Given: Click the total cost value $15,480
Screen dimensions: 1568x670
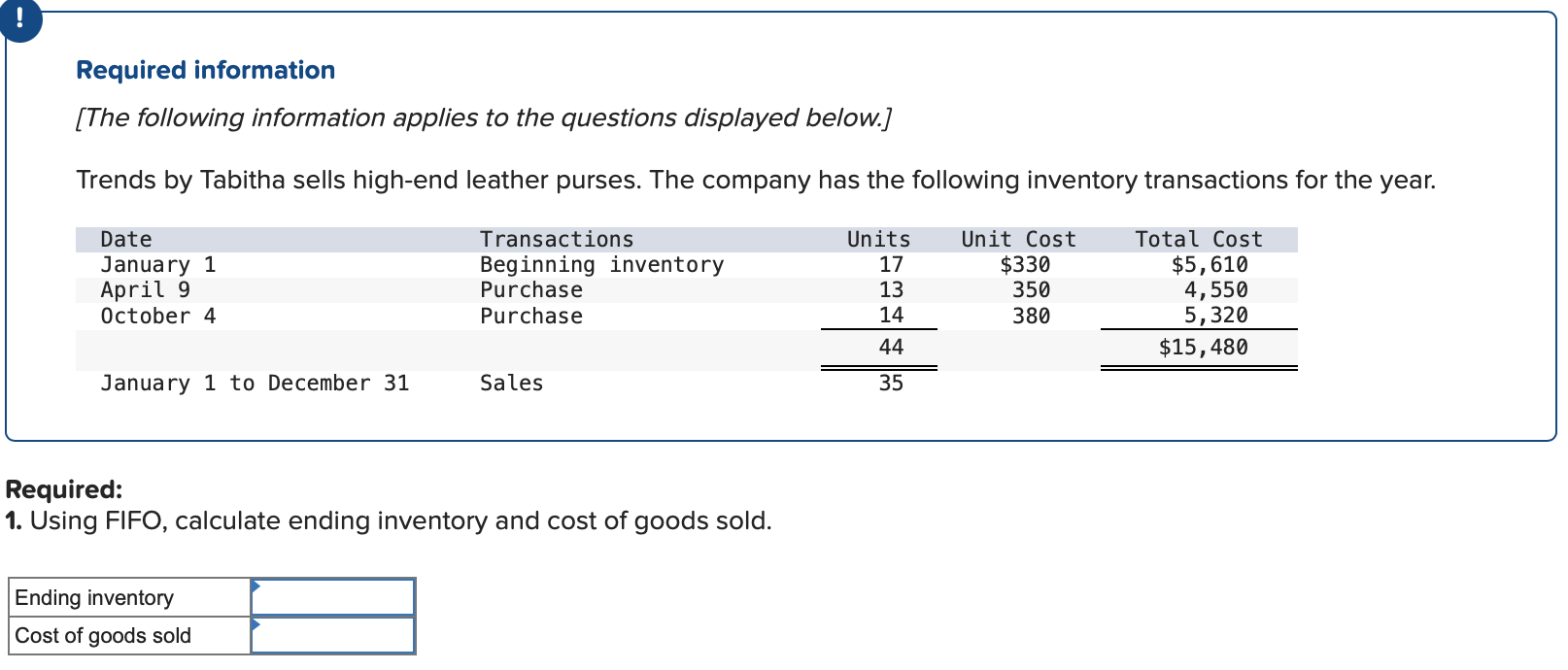Looking at the screenshot, I should (x=1205, y=347).
